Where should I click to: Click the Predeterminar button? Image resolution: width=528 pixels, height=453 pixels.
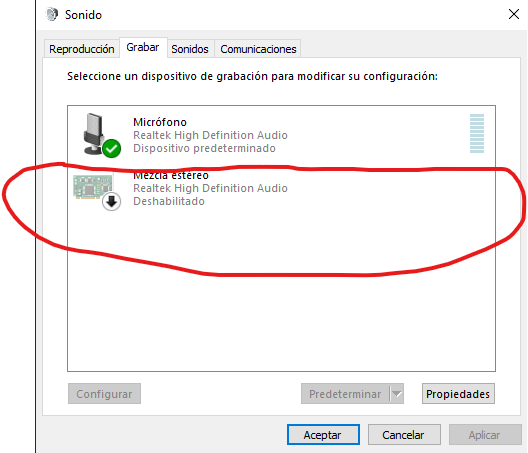pyautogui.click(x=345, y=393)
